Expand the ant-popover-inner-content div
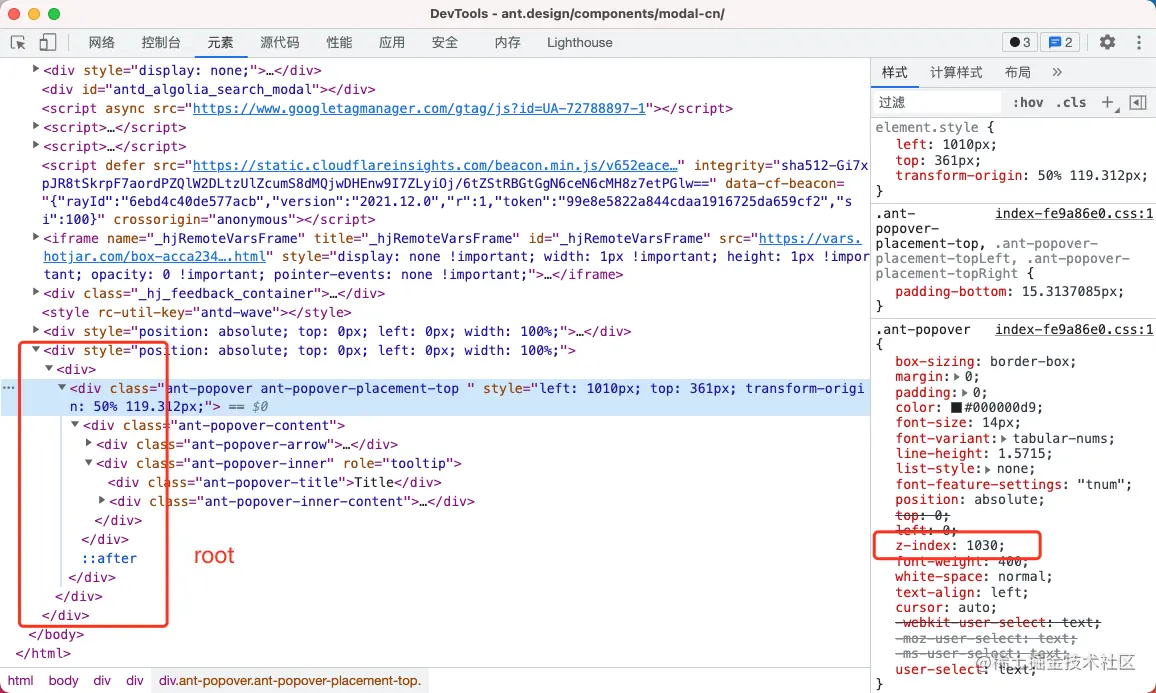This screenshot has width=1156, height=693. [102, 500]
